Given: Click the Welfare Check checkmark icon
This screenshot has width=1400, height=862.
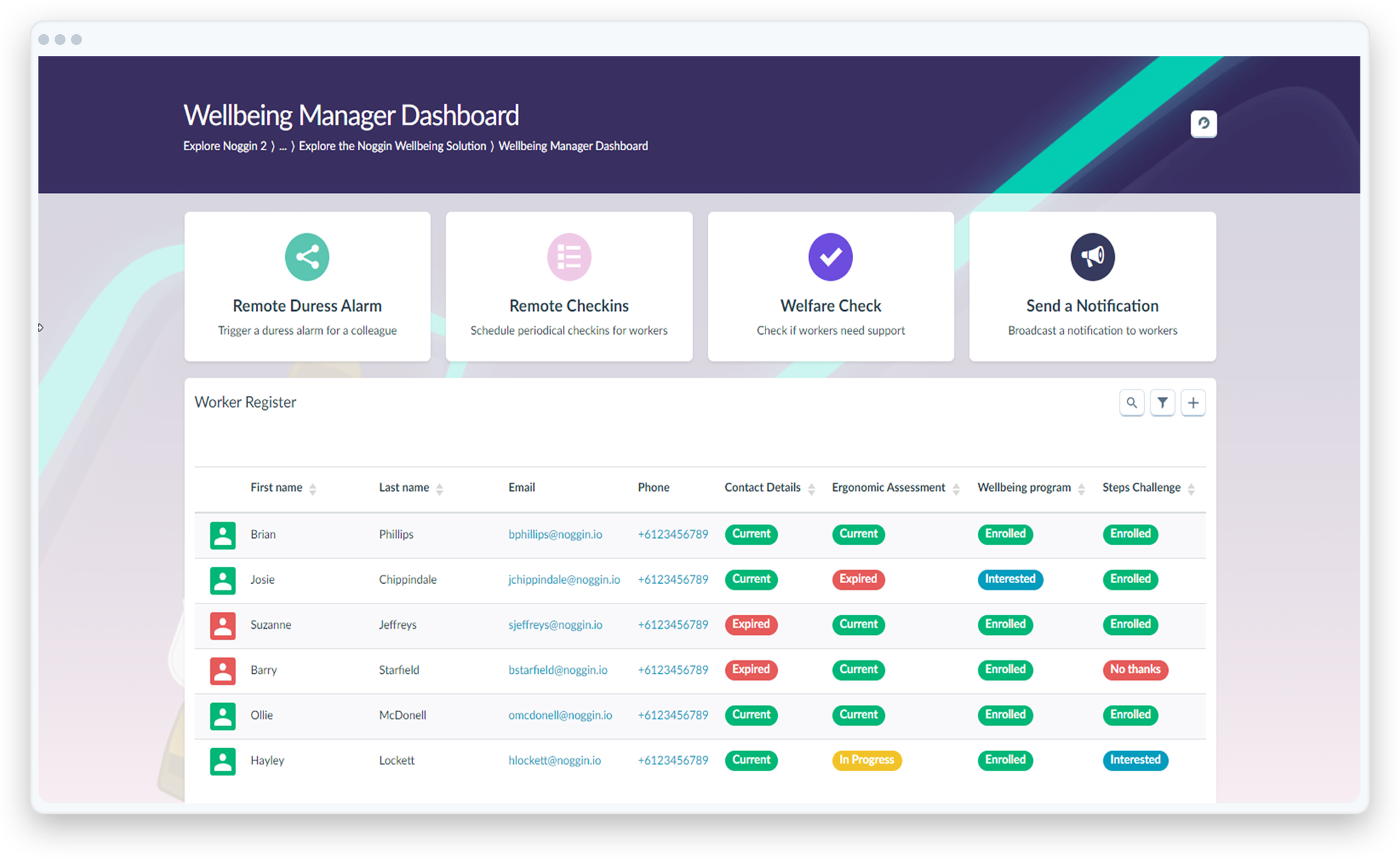Looking at the screenshot, I should pyautogui.click(x=830, y=257).
